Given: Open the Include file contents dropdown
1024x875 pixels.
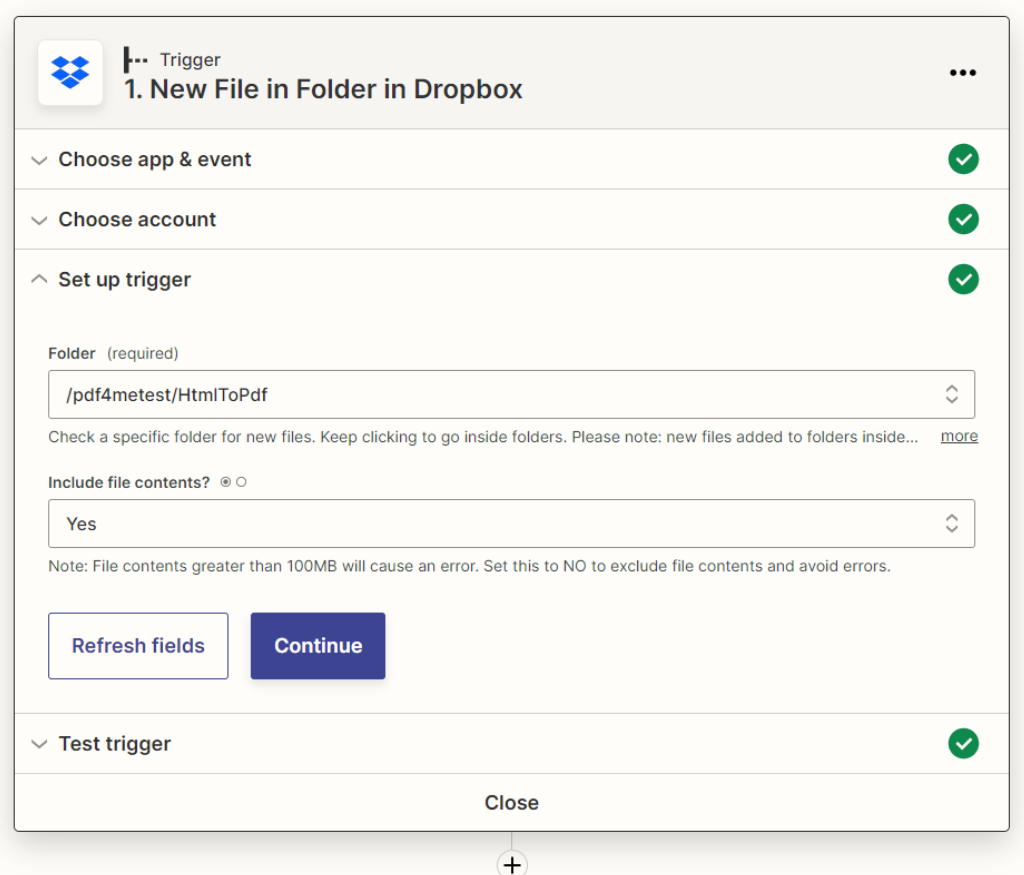Looking at the screenshot, I should [x=511, y=524].
